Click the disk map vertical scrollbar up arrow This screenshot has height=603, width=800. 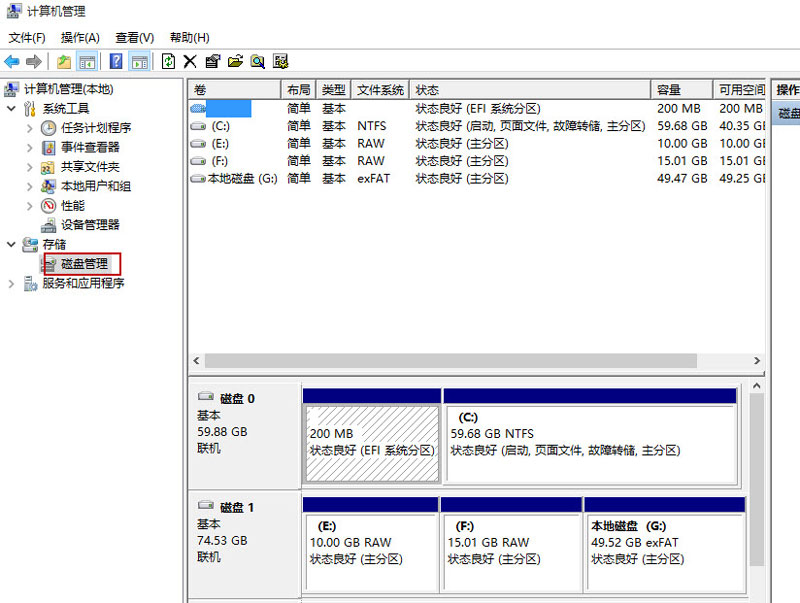(757, 386)
